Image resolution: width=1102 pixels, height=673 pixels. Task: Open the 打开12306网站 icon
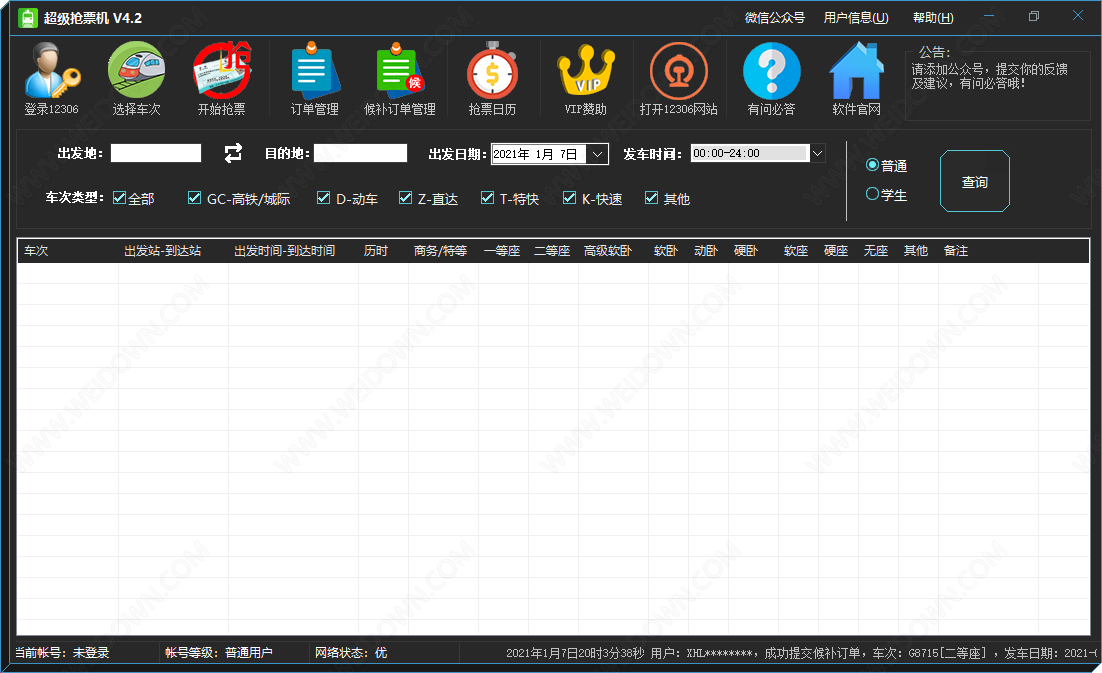678,79
